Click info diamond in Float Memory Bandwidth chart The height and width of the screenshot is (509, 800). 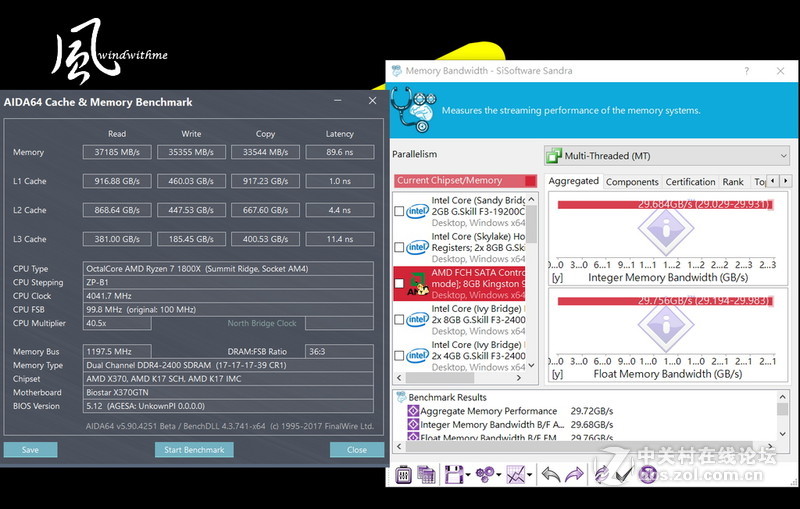click(x=665, y=325)
